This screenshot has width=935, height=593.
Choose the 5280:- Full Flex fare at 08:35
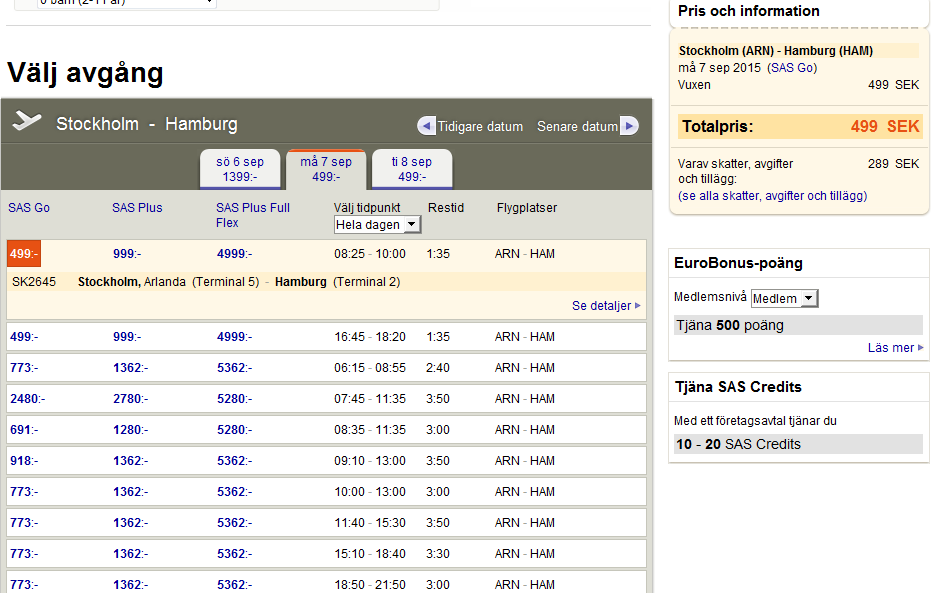coord(234,430)
